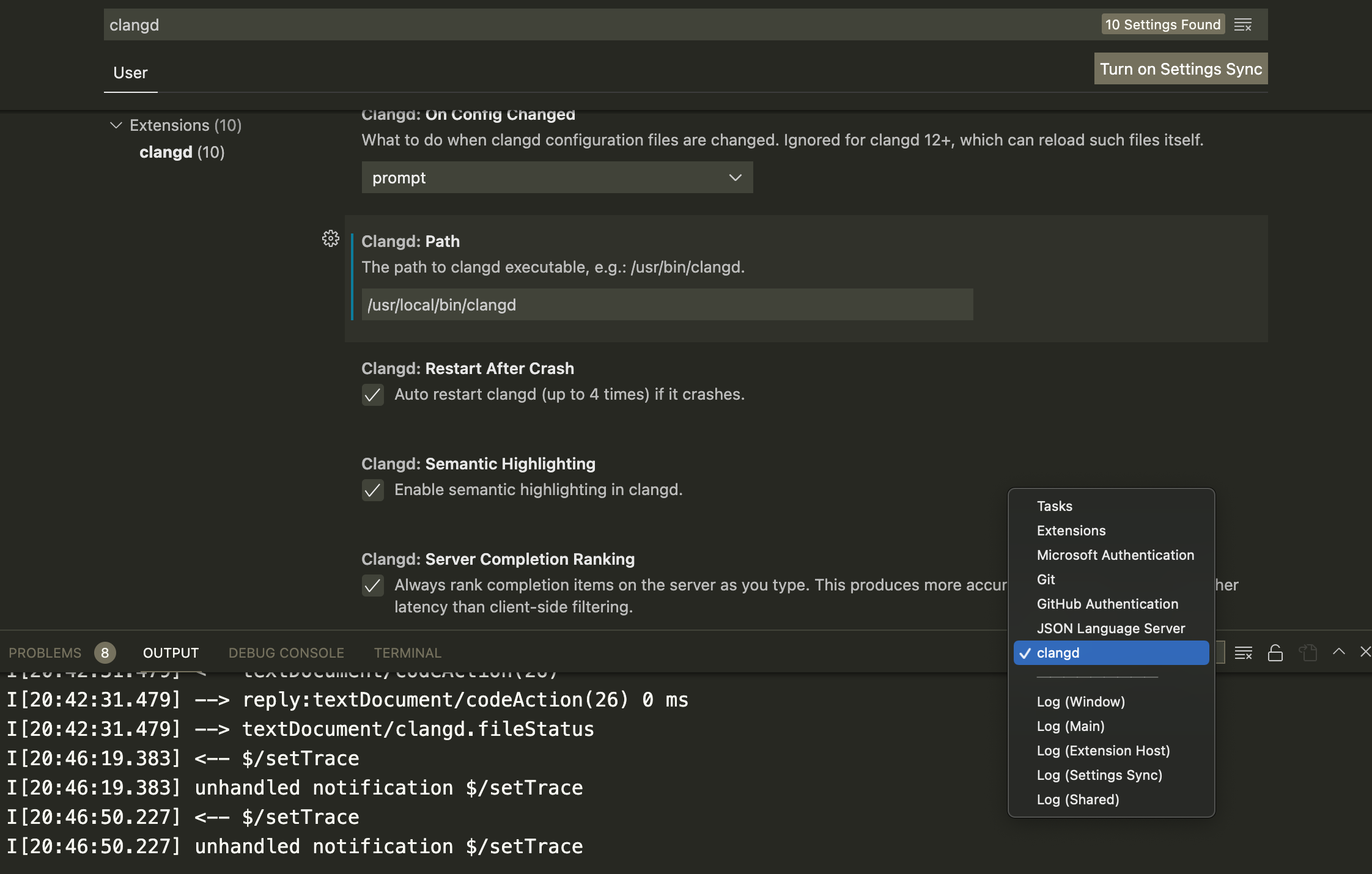Open the Problems tab

[x=45, y=653]
